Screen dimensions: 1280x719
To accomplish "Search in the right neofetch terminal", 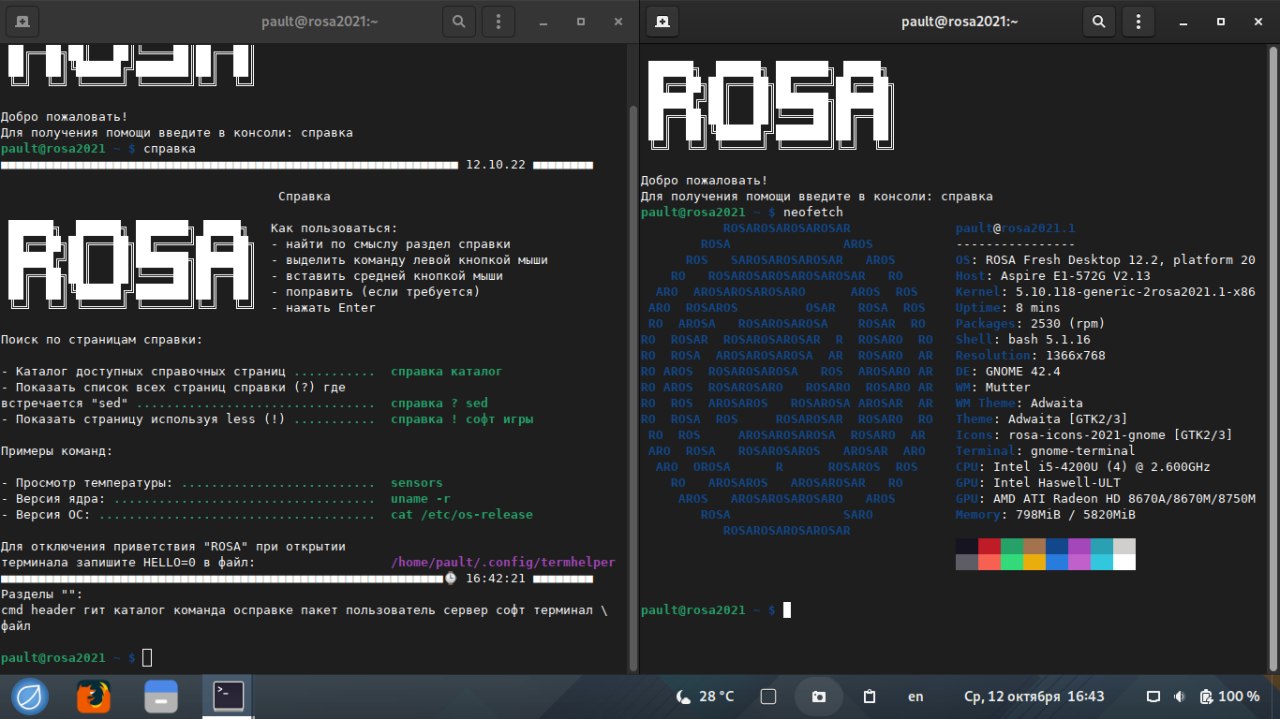I will 1098,21.
